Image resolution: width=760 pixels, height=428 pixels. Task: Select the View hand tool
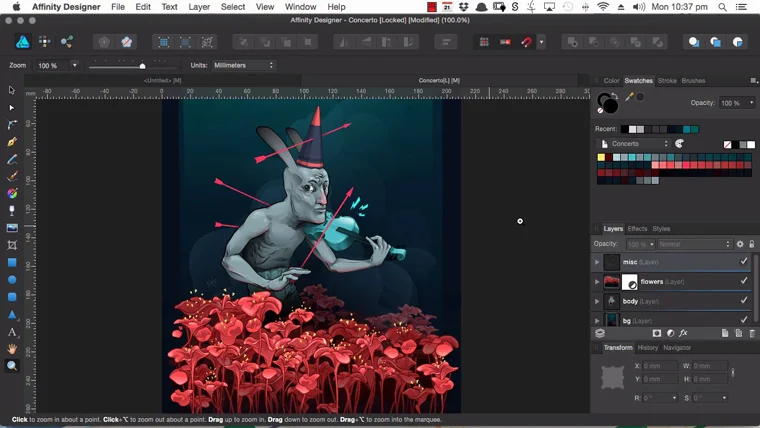coord(12,349)
